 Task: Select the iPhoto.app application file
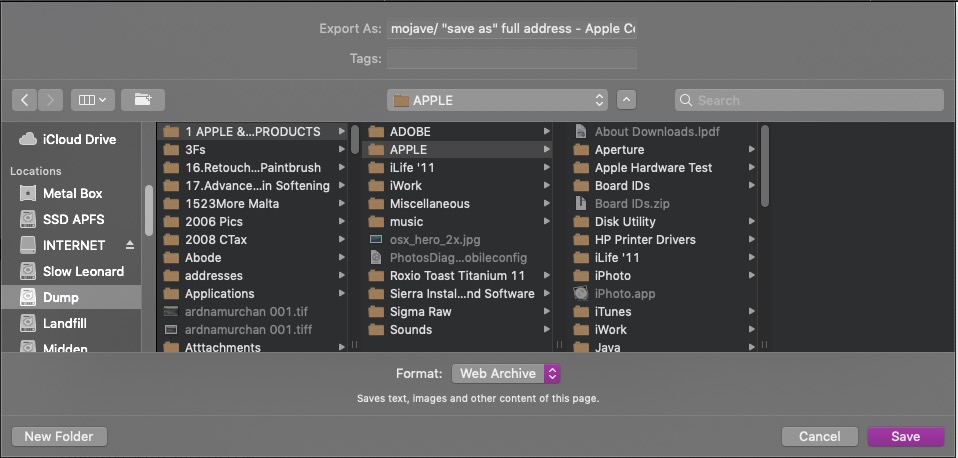click(625, 294)
